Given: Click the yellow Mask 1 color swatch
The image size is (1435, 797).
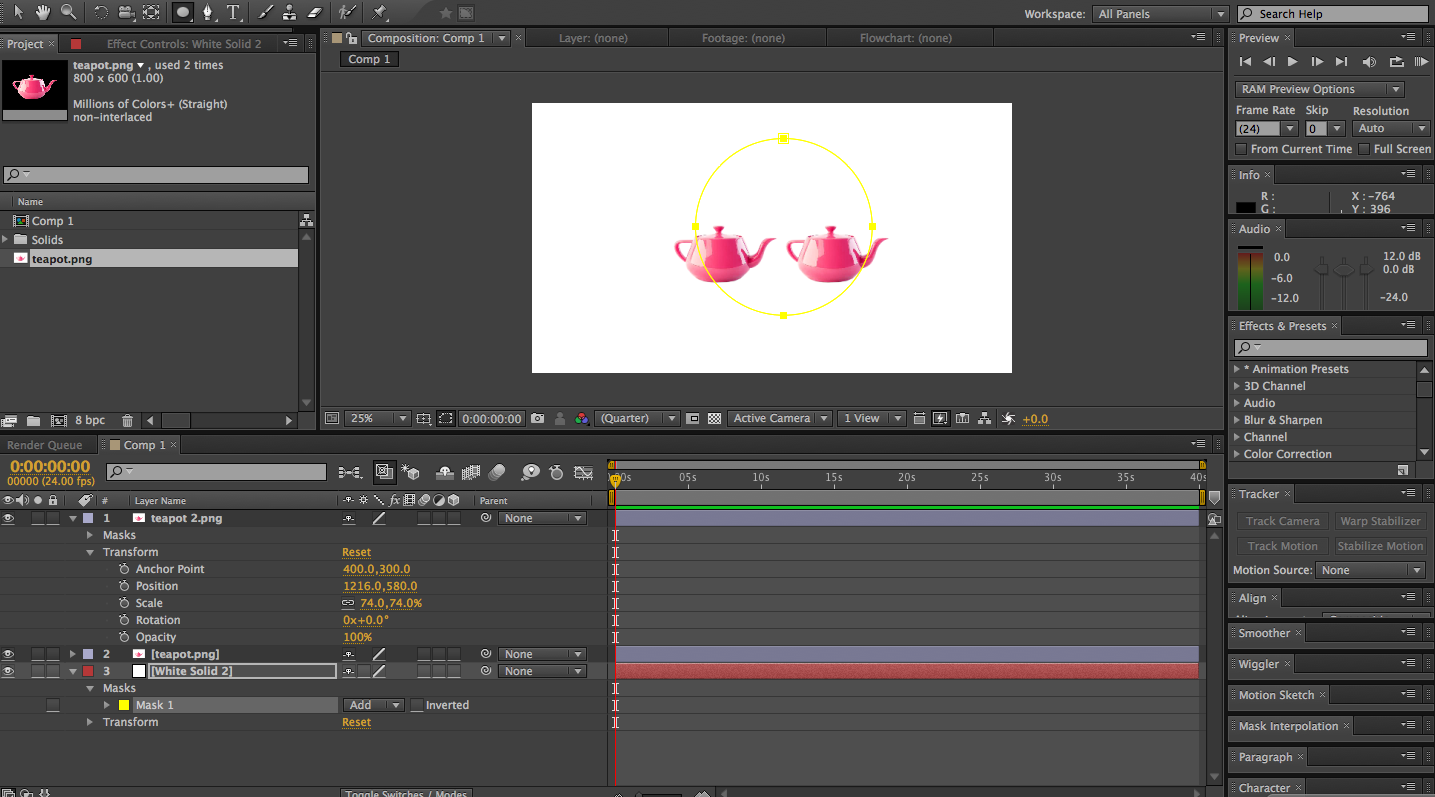Looking at the screenshot, I should [124, 705].
